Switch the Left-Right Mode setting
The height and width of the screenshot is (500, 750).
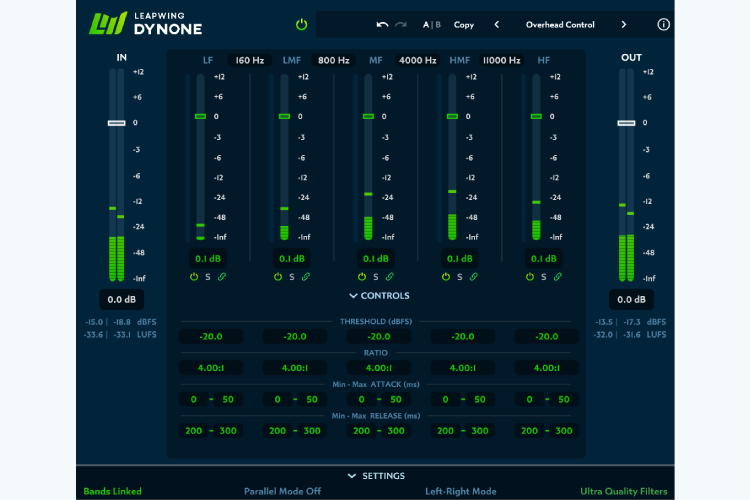coord(461,491)
